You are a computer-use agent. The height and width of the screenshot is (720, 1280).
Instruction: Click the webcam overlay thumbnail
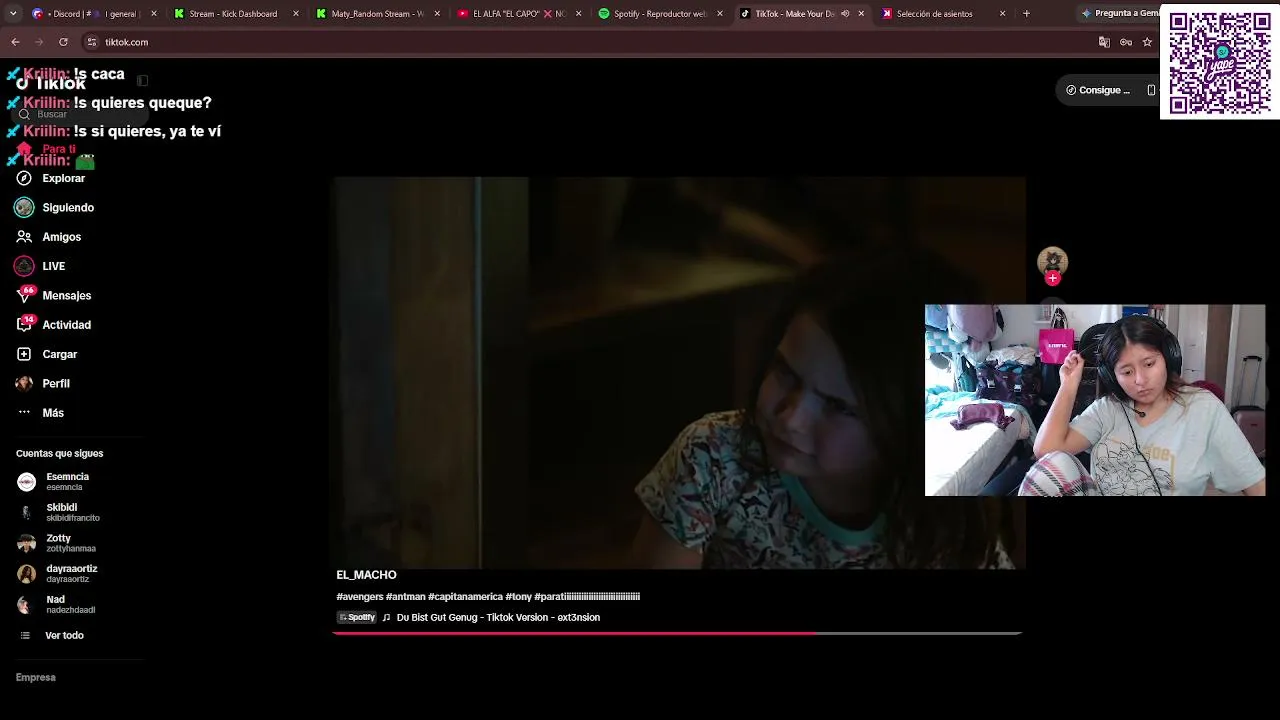click(1095, 400)
